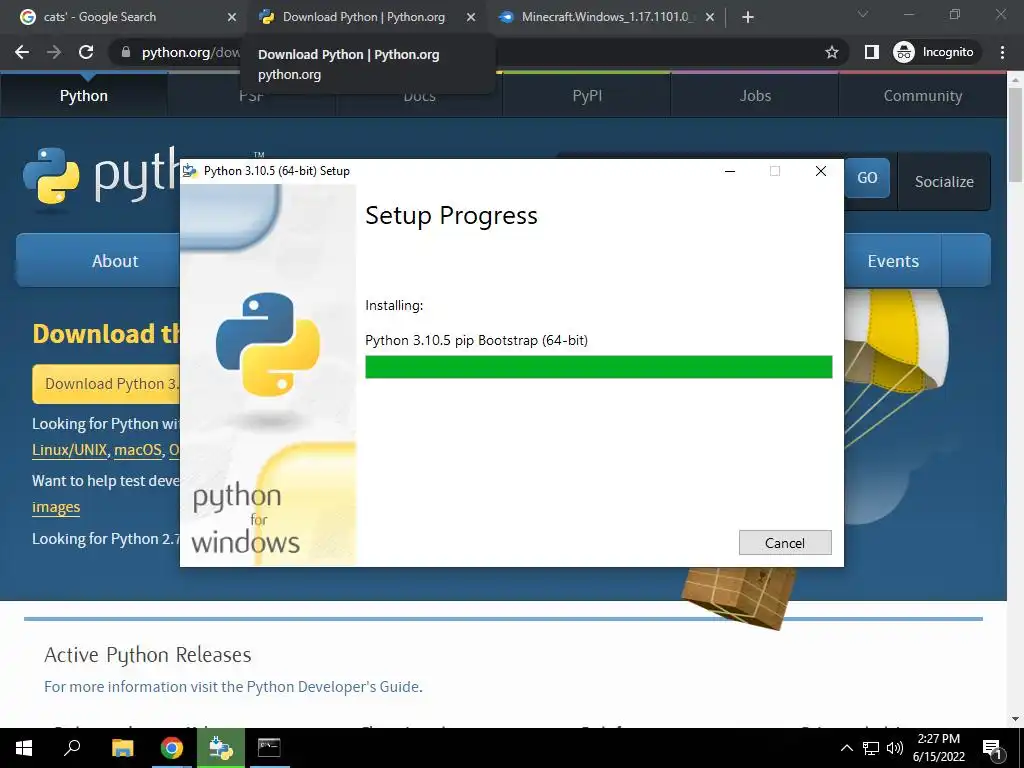This screenshot has width=1024, height=768.
Task: Minimize the Python Setup dialog
Action: point(730,171)
